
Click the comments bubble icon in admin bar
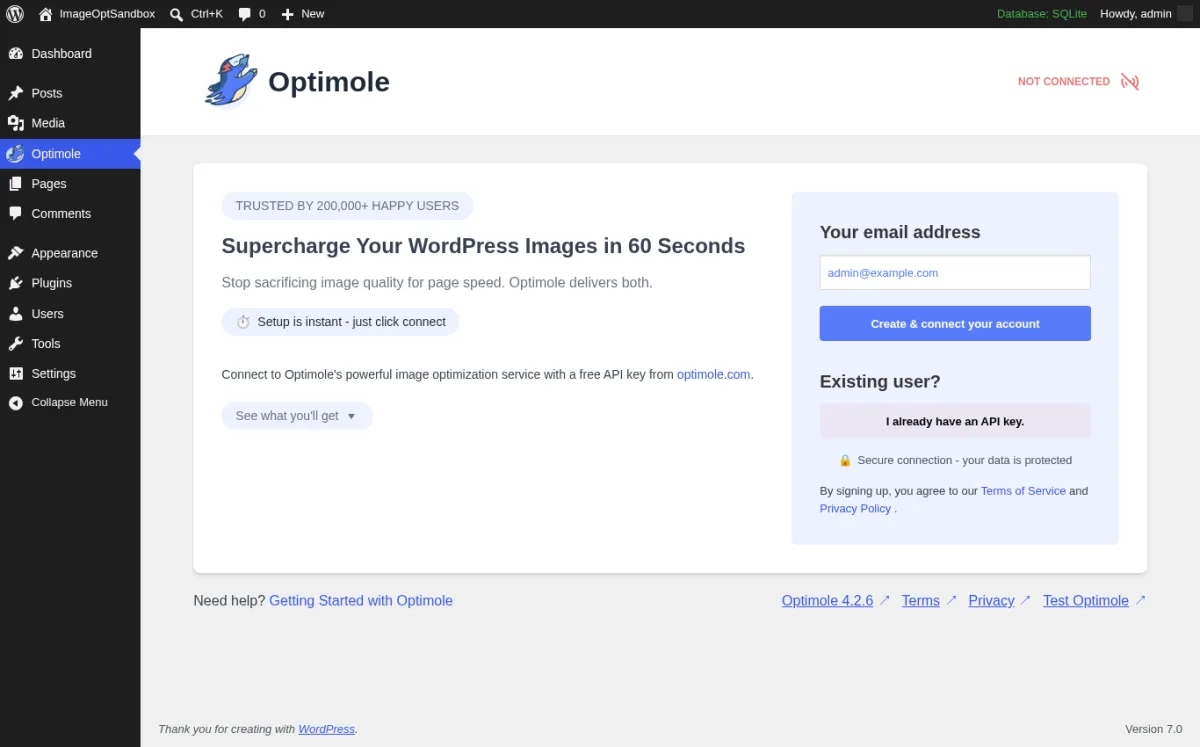pyautogui.click(x=245, y=14)
